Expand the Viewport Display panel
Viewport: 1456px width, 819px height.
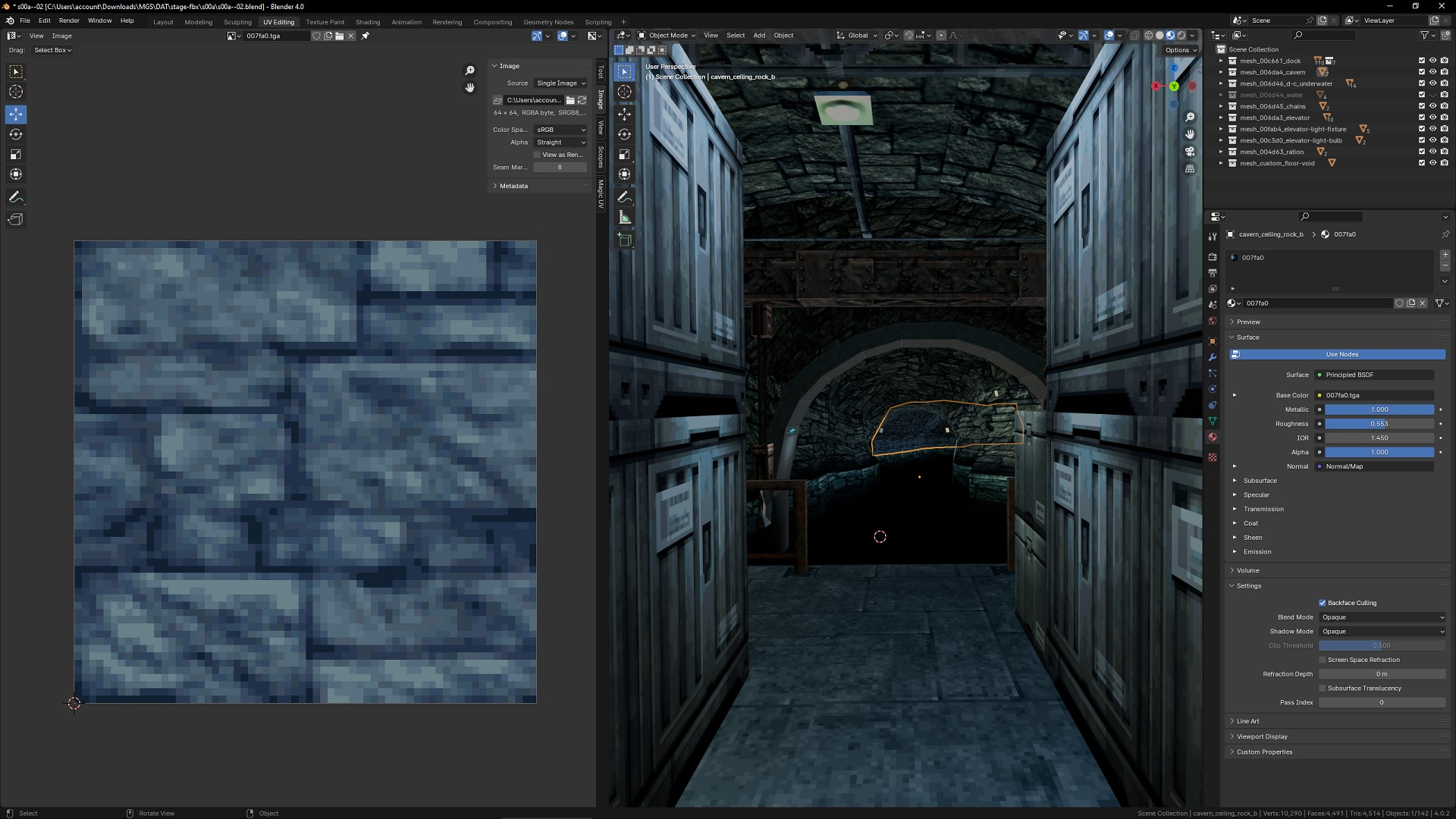[x=1262, y=737]
